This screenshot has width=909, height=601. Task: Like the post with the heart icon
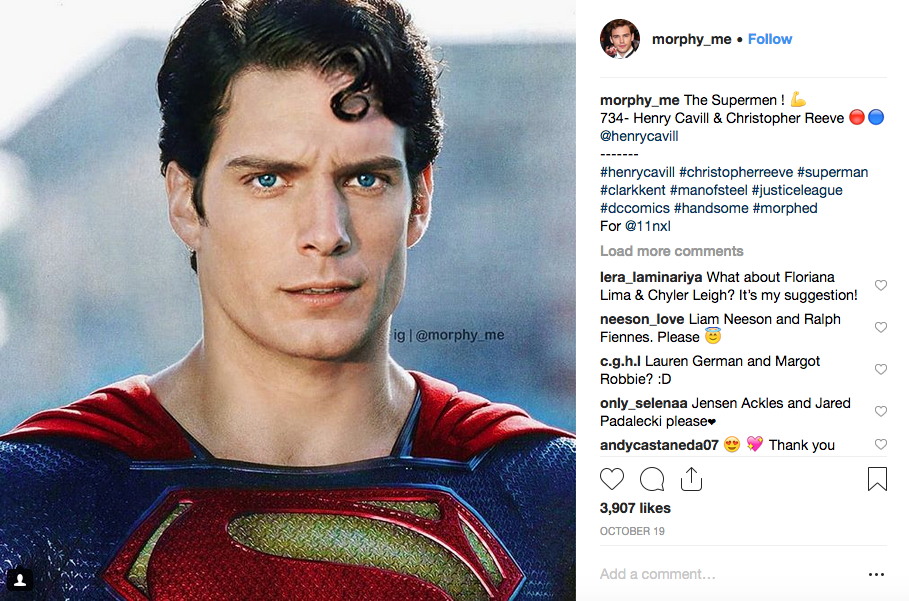tap(612, 479)
